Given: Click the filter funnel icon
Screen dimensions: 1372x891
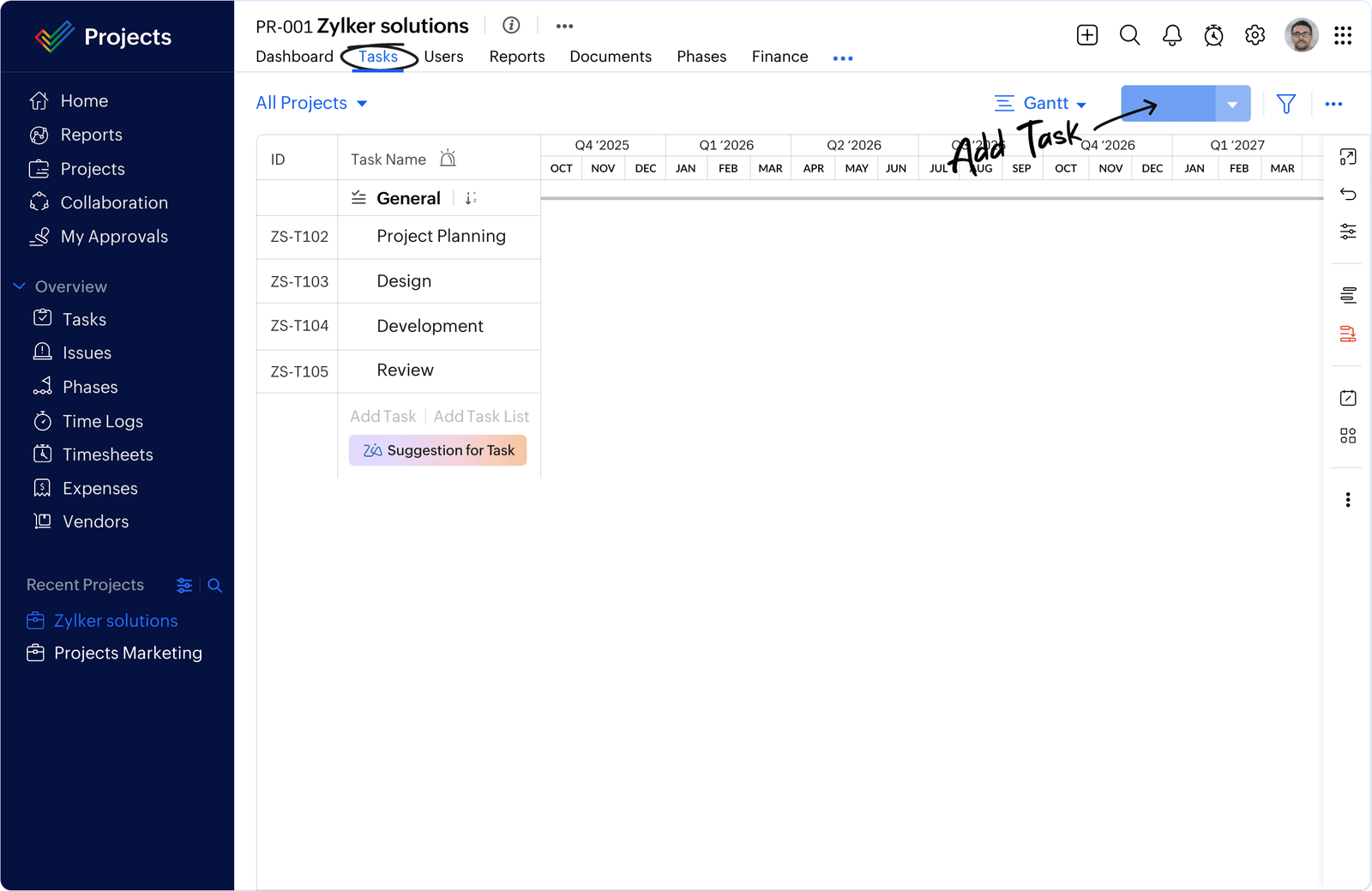Looking at the screenshot, I should (x=1285, y=104).
